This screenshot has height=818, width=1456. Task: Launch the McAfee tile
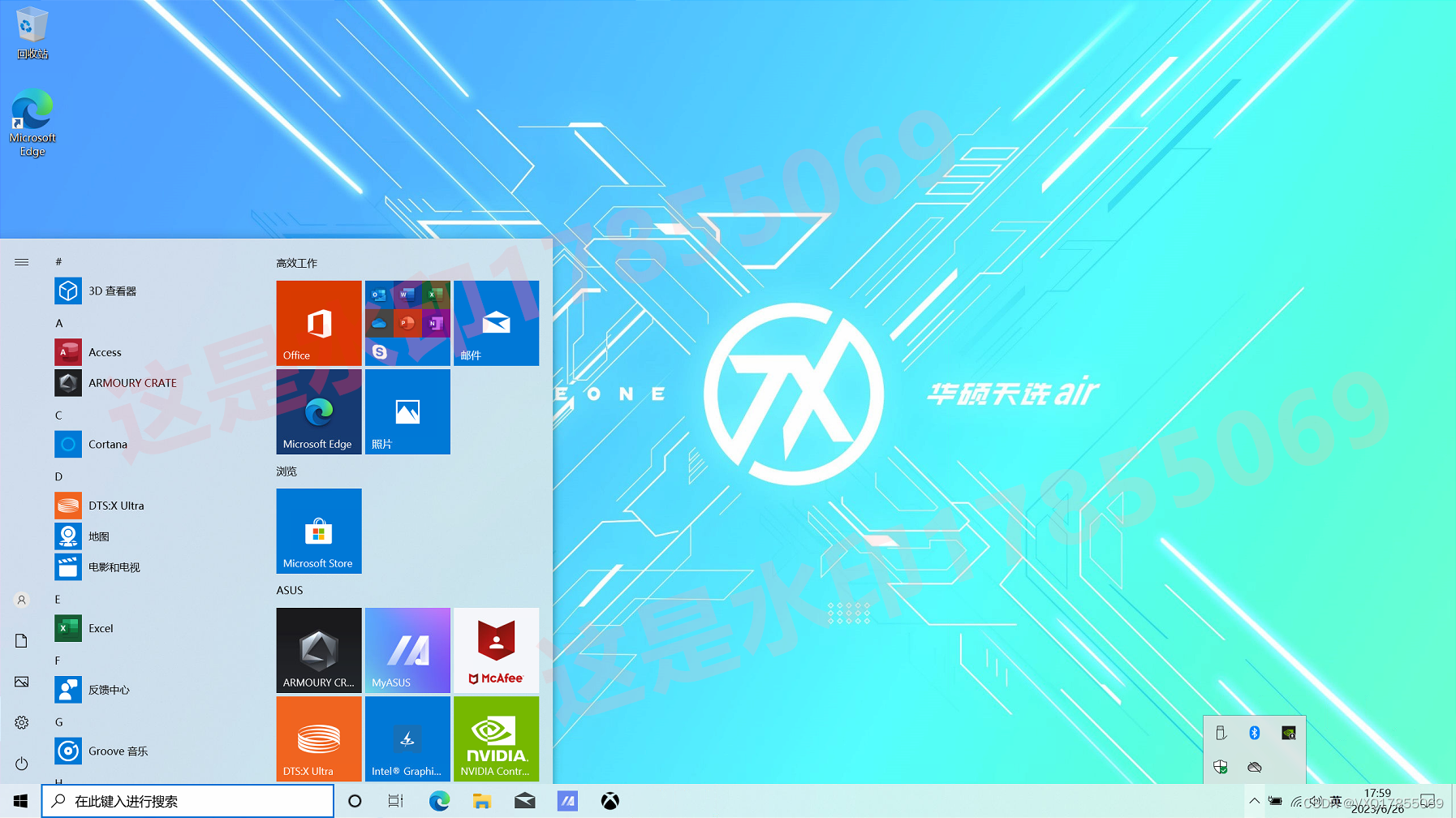497,650
